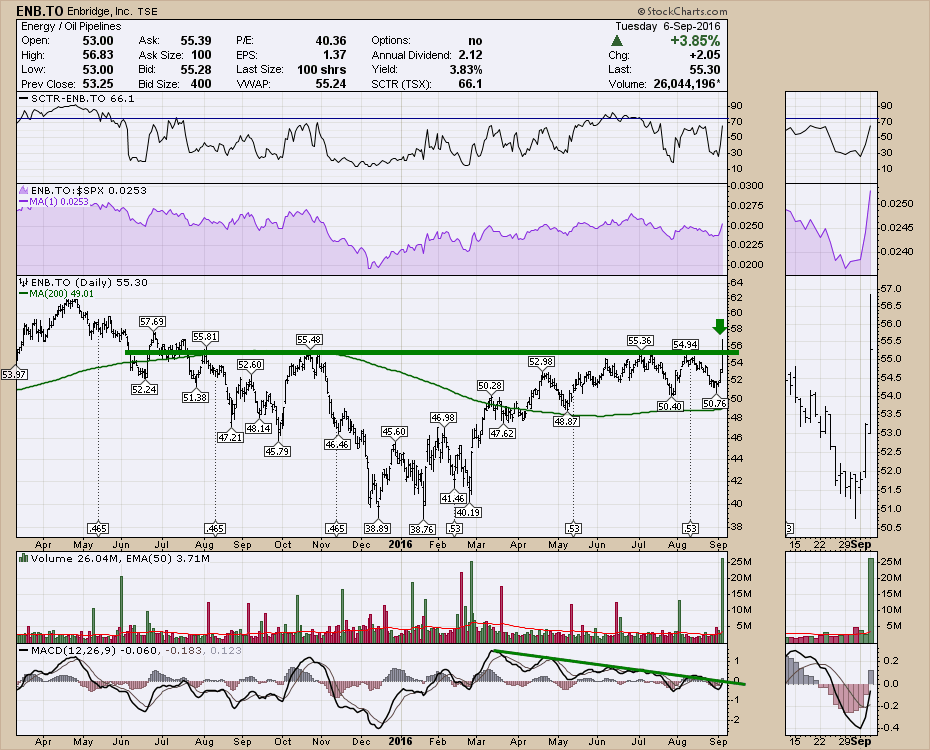Image resolution: width=930 pixels, height=750 pixels.
Task: Click the Options value no
Action: click(x=476, y=41)
